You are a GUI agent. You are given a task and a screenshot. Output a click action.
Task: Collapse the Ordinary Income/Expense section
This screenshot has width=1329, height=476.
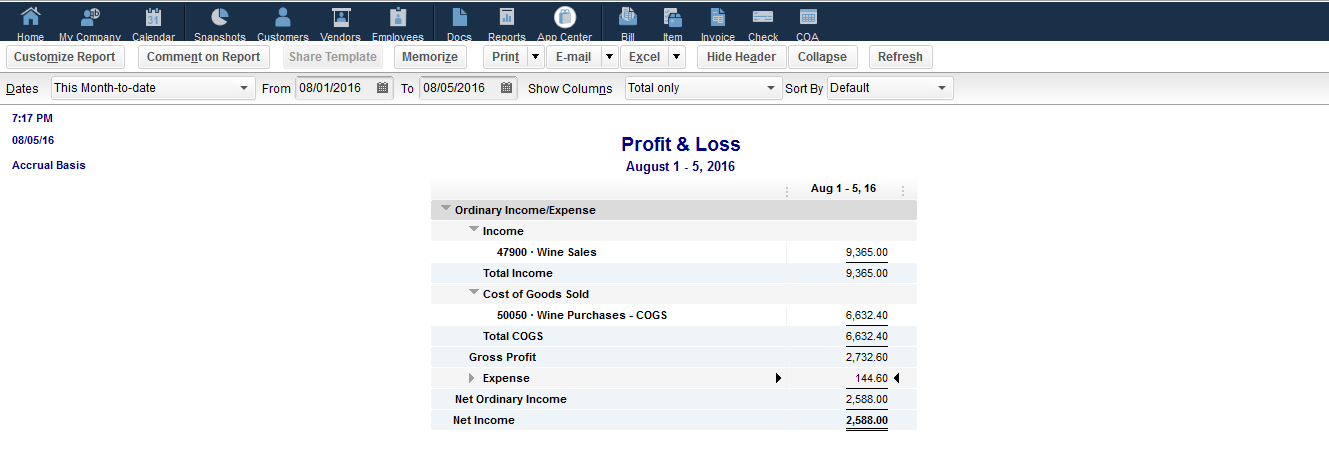pos(446,209)
